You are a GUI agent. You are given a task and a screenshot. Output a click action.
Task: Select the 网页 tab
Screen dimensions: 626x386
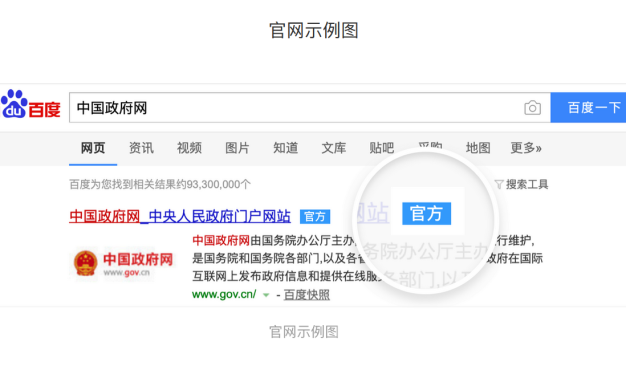point(93,148)
